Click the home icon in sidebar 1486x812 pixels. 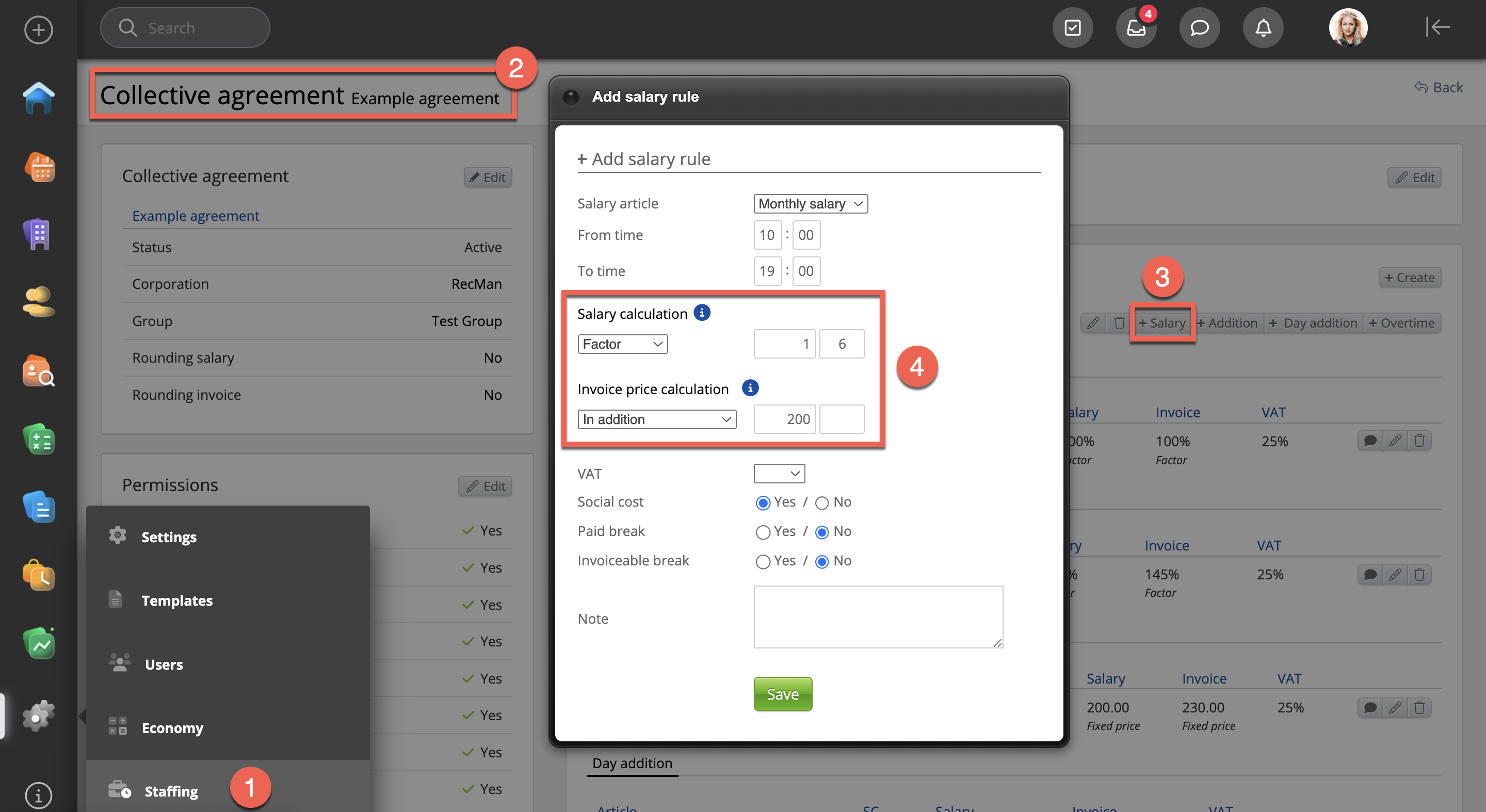click(38, 98)
